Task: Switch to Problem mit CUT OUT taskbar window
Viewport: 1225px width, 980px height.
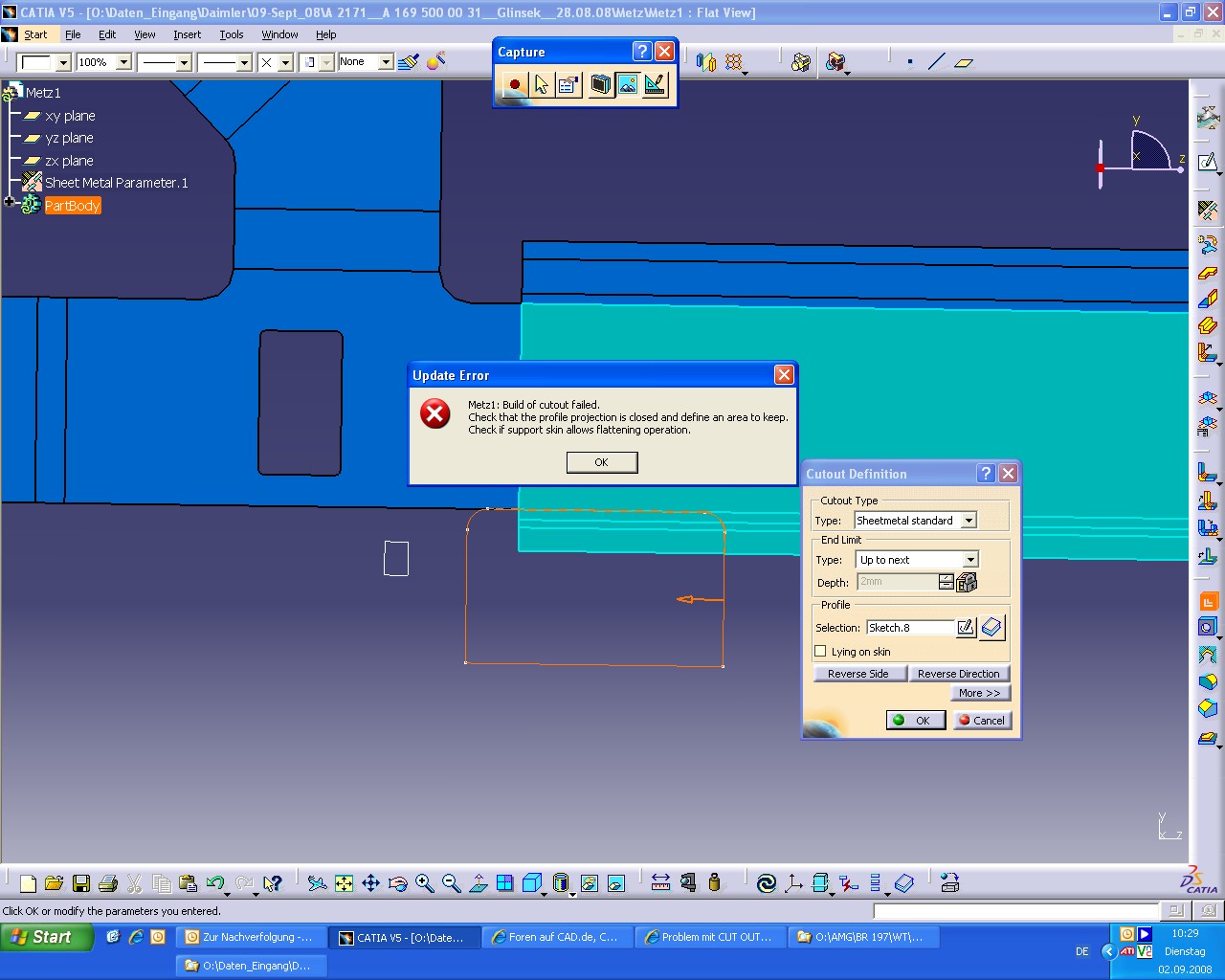Action: [709, 938]
